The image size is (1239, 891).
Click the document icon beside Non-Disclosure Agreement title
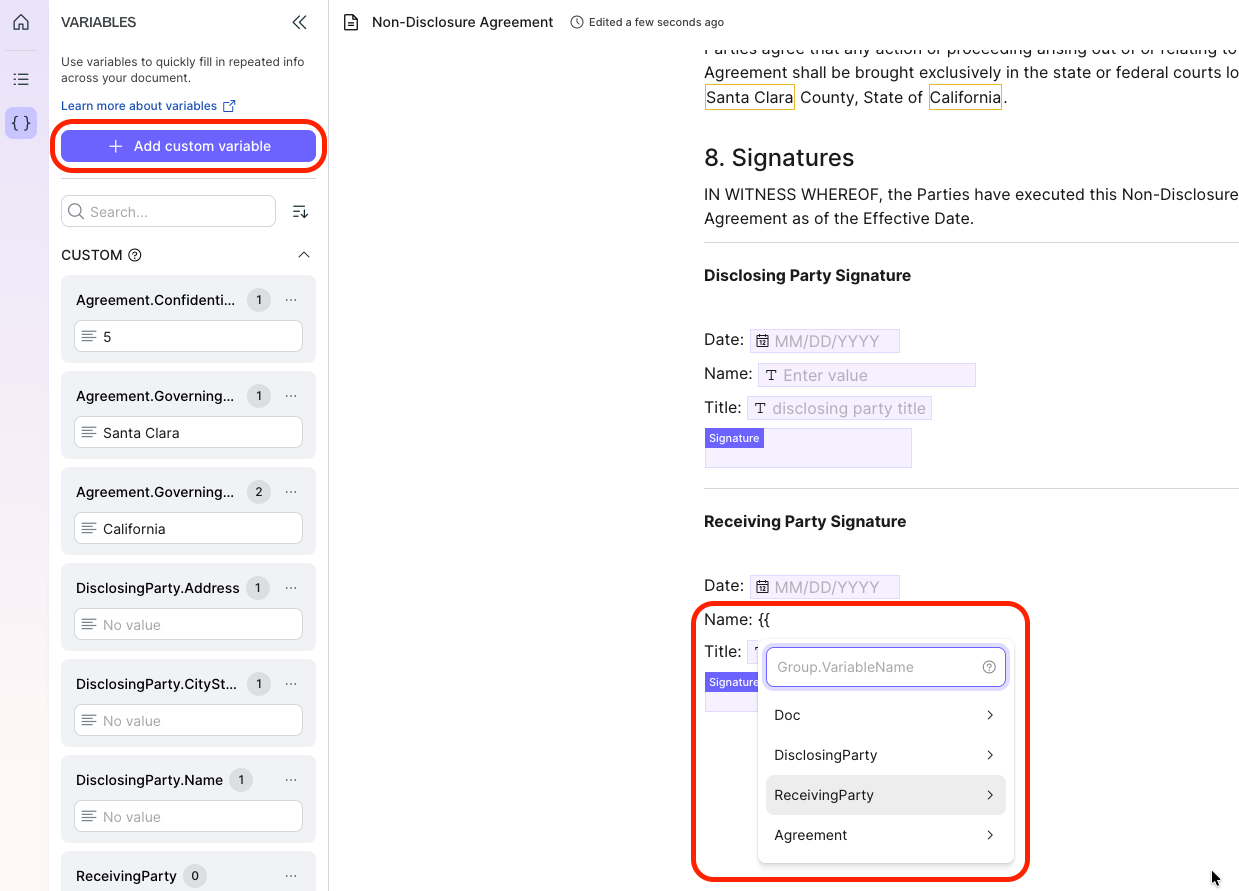349,21
